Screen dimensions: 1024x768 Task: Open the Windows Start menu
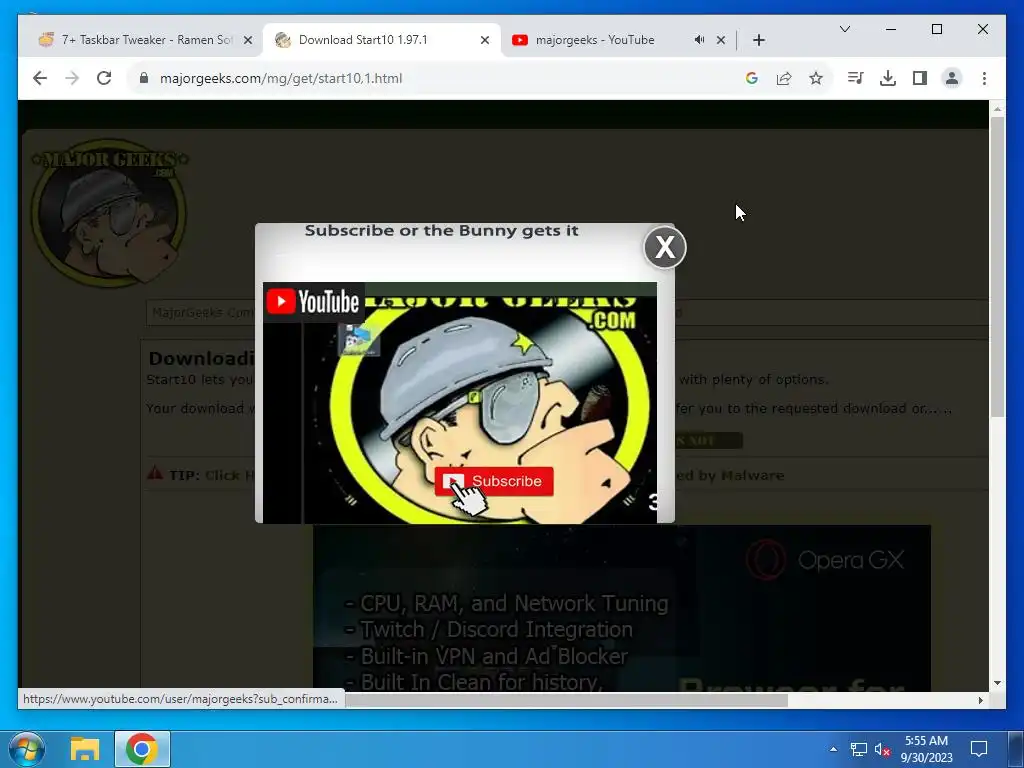[27, 749]
